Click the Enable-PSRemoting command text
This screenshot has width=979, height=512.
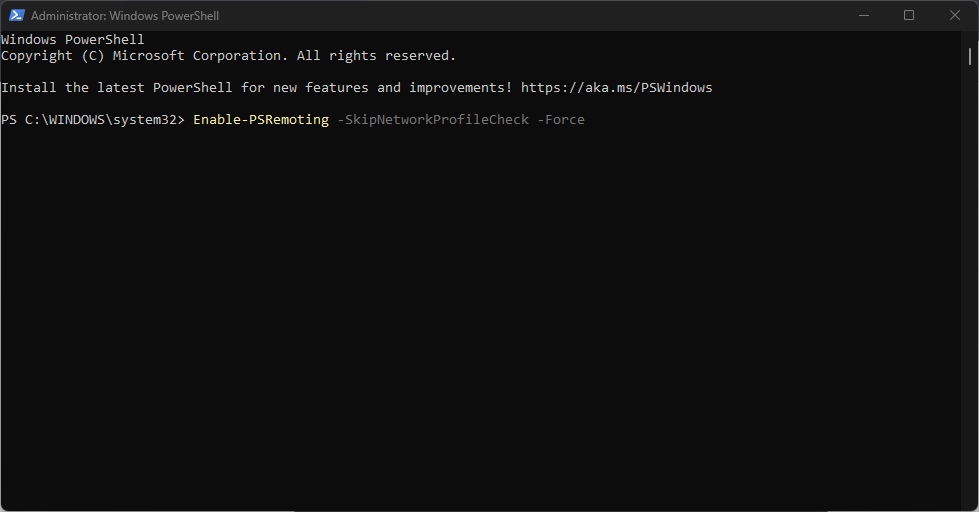coord(261,119)
